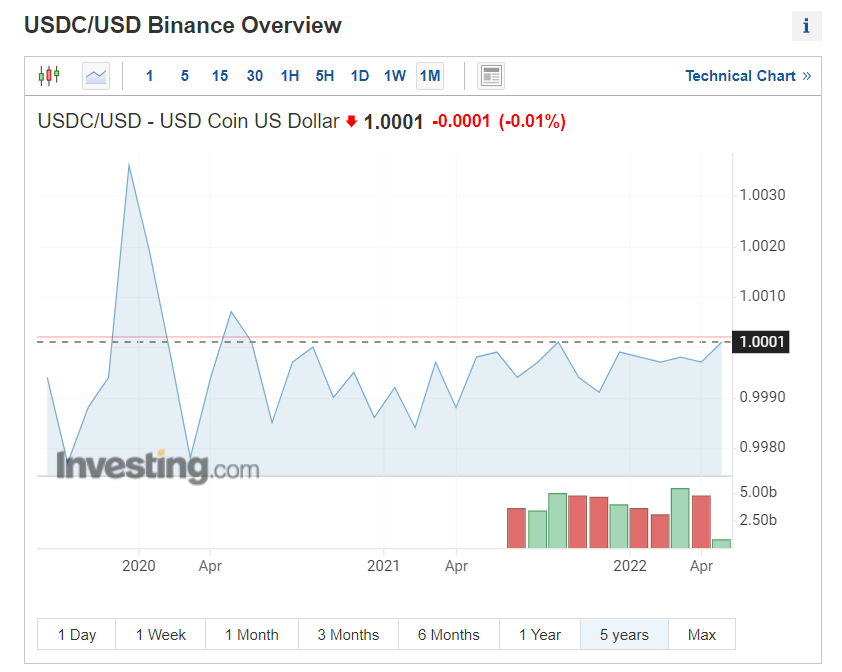The width and height of the screenshot is (842, 672).
Task: Click the USDC/USD - USD Coin US Dollar title
Action: pyautogui.click(x=188, y=121)
